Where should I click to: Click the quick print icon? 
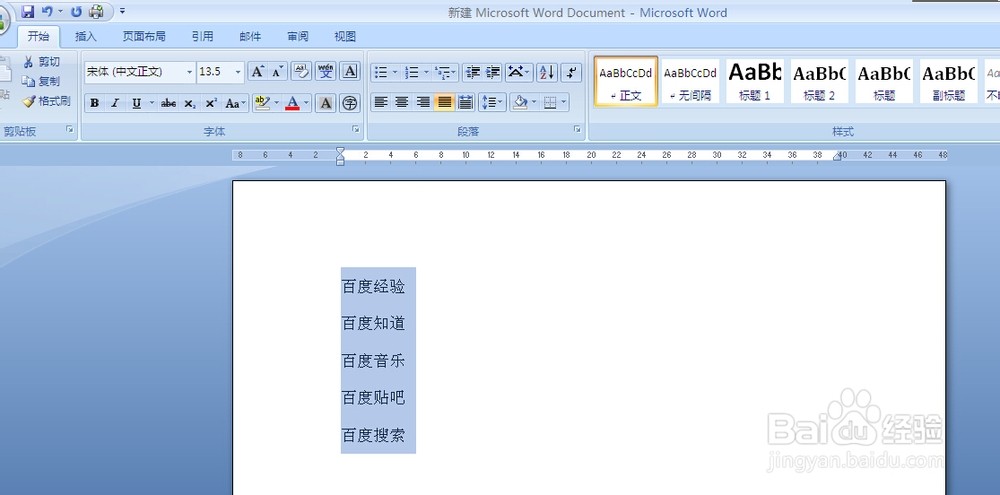pos(96,11)
